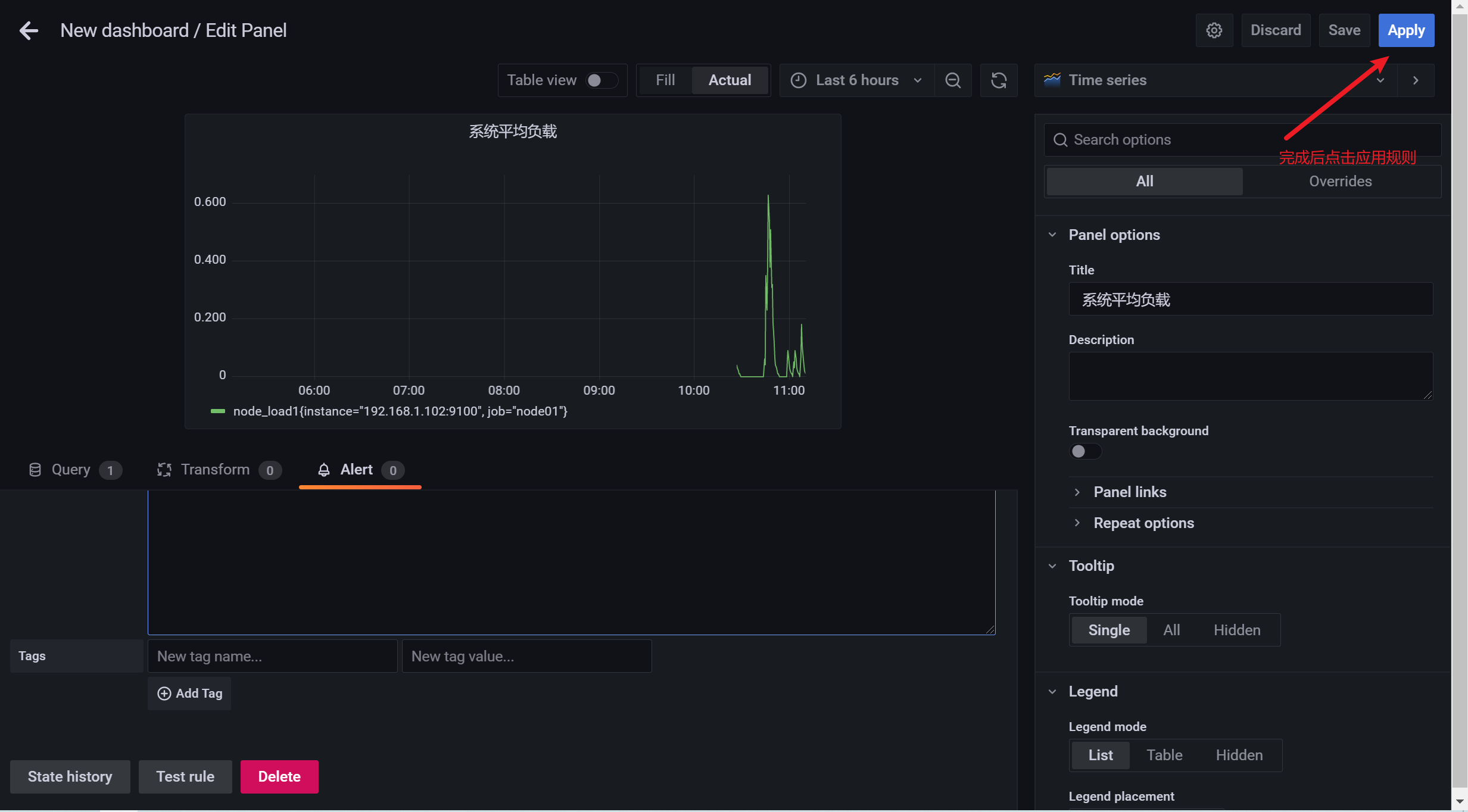Viewport: 1468px width, 812px height.
Task: Choose Hidden tooltip mode
Action: pyautogui.click(x=1237, y=630)
